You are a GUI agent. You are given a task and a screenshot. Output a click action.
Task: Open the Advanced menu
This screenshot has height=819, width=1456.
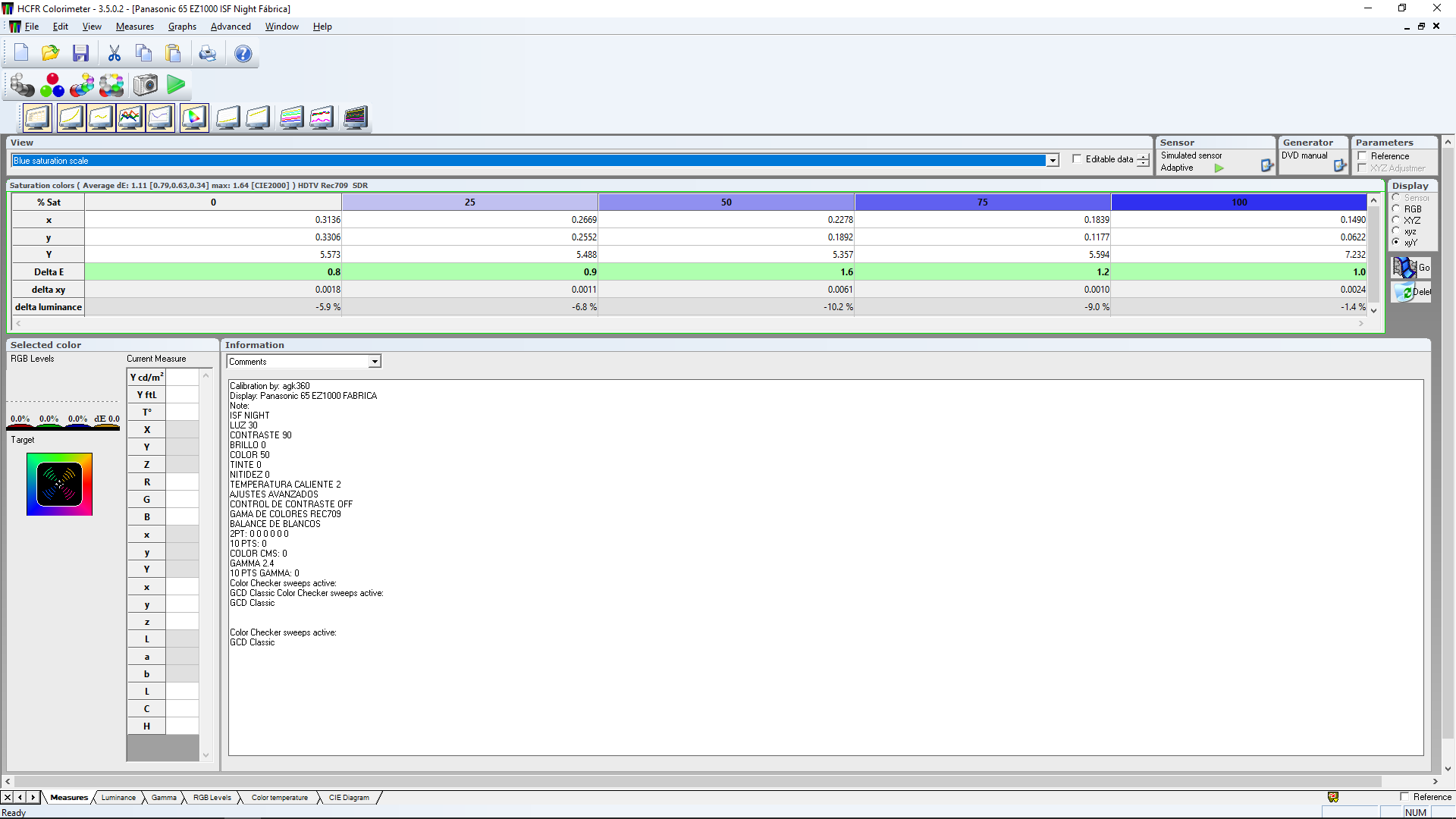pos(231,27)
